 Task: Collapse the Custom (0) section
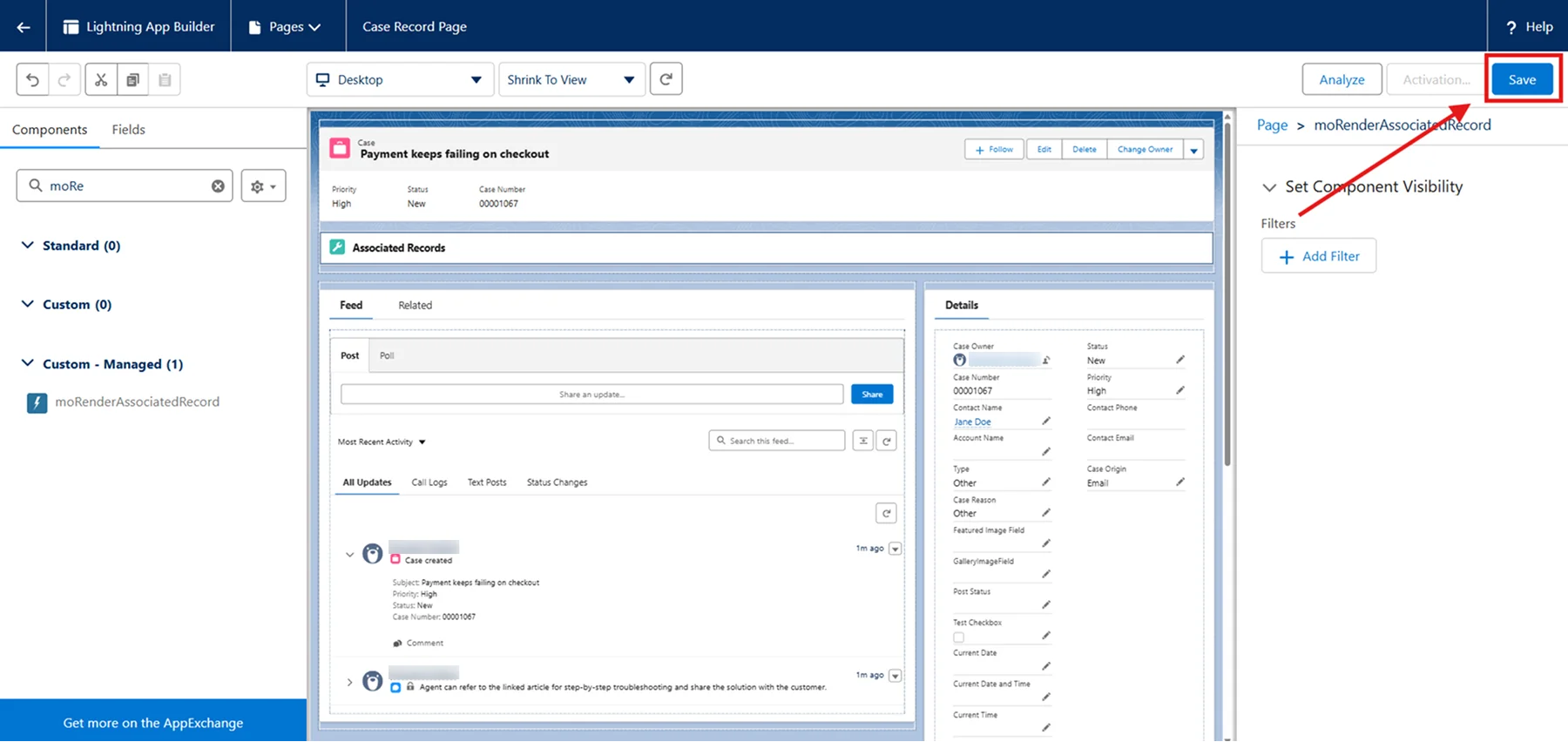(28, 304)
